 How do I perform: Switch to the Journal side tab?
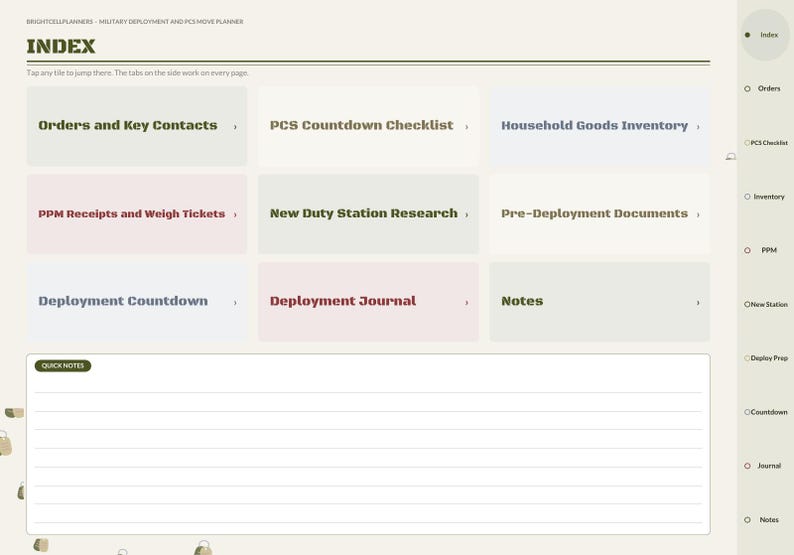[x=765, y=466]
